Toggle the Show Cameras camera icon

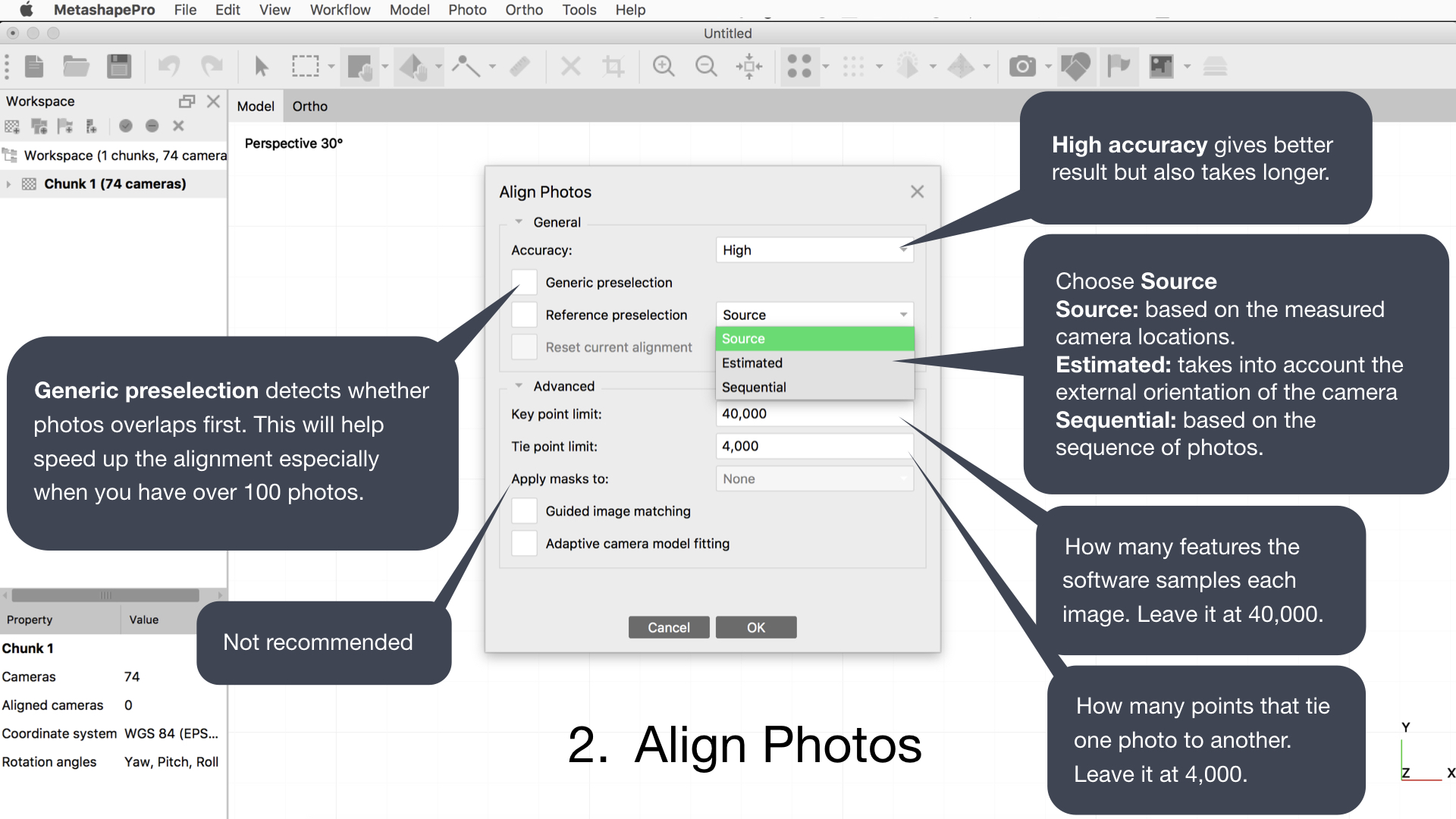pos(1022,67)
